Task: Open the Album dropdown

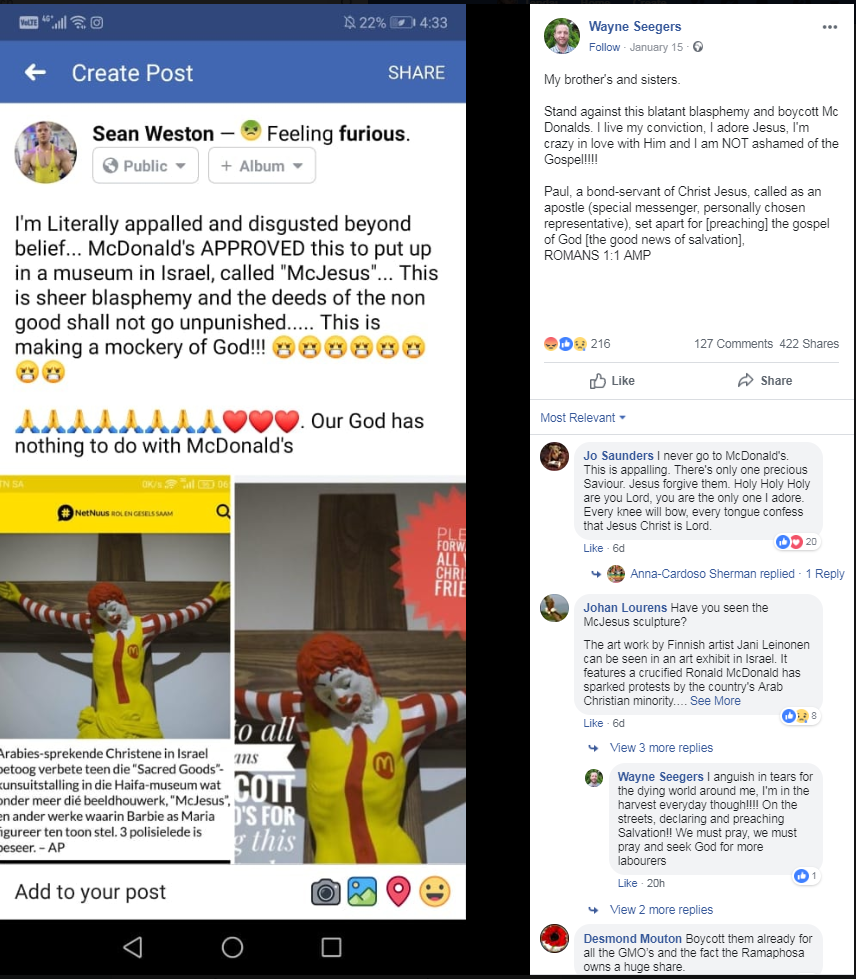Action: [262, 165]
